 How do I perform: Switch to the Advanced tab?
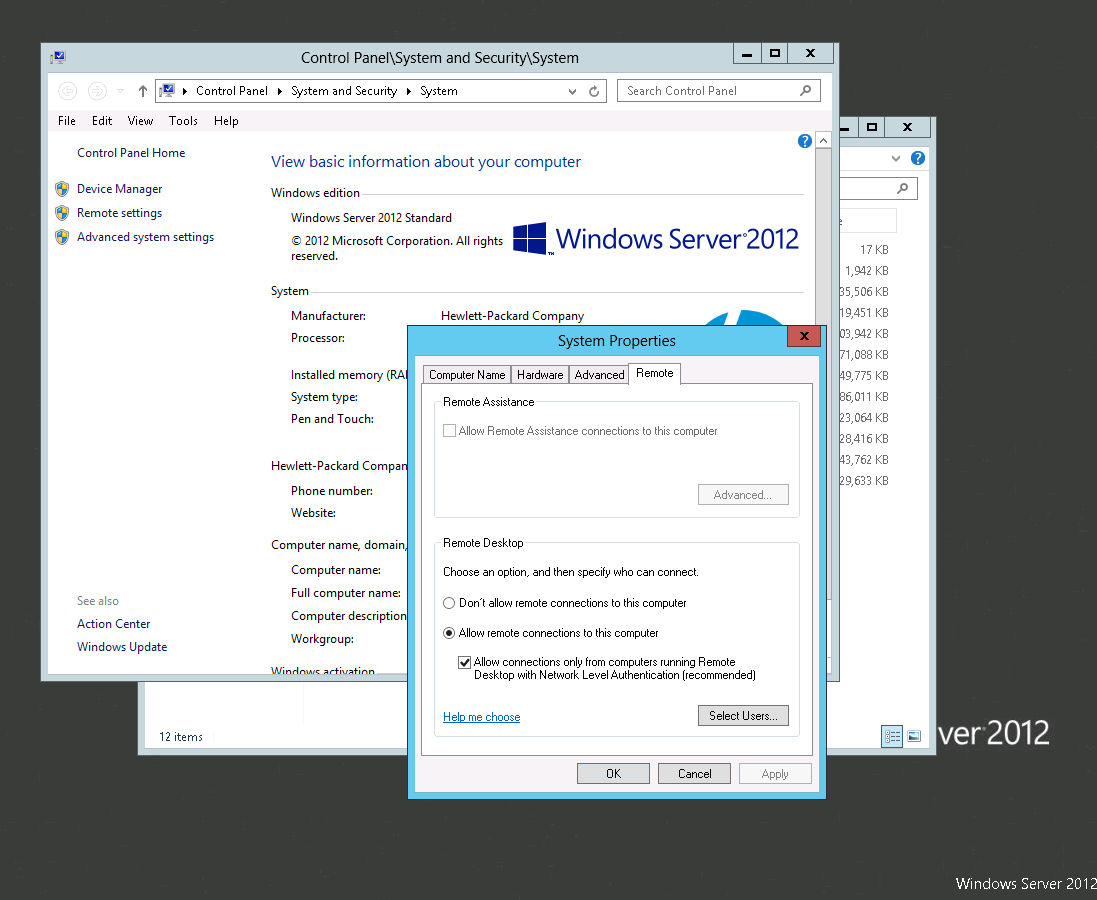pyautogui.click(x=599, y=374)
